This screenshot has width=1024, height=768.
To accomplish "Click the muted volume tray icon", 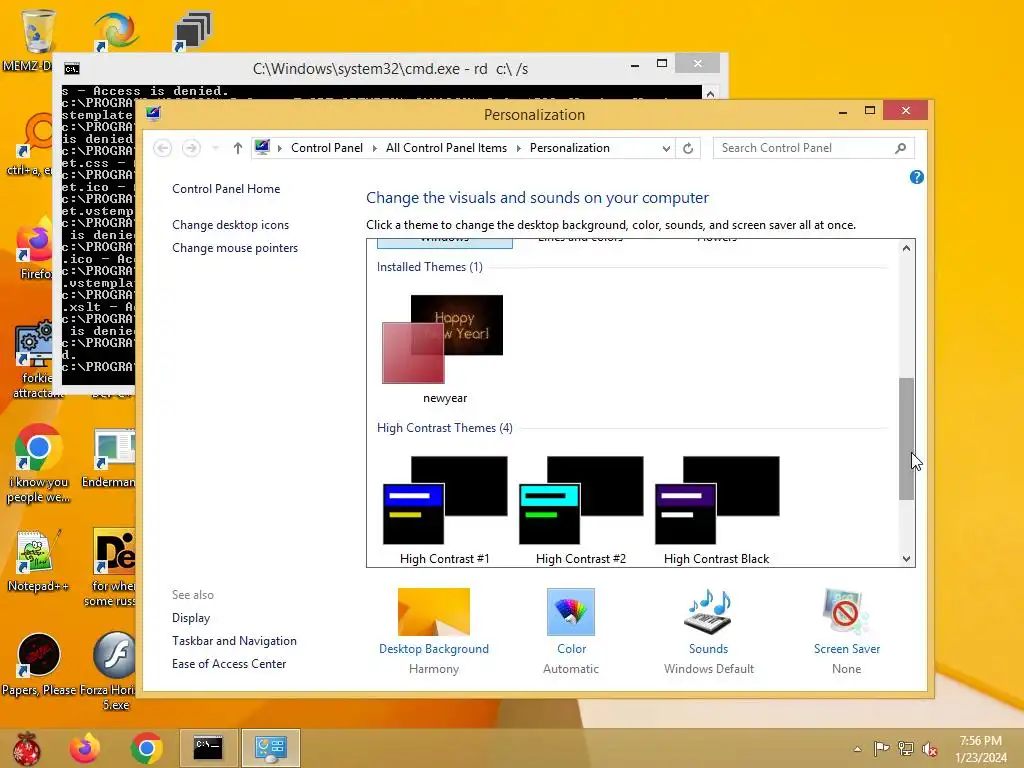I will 929,749.
